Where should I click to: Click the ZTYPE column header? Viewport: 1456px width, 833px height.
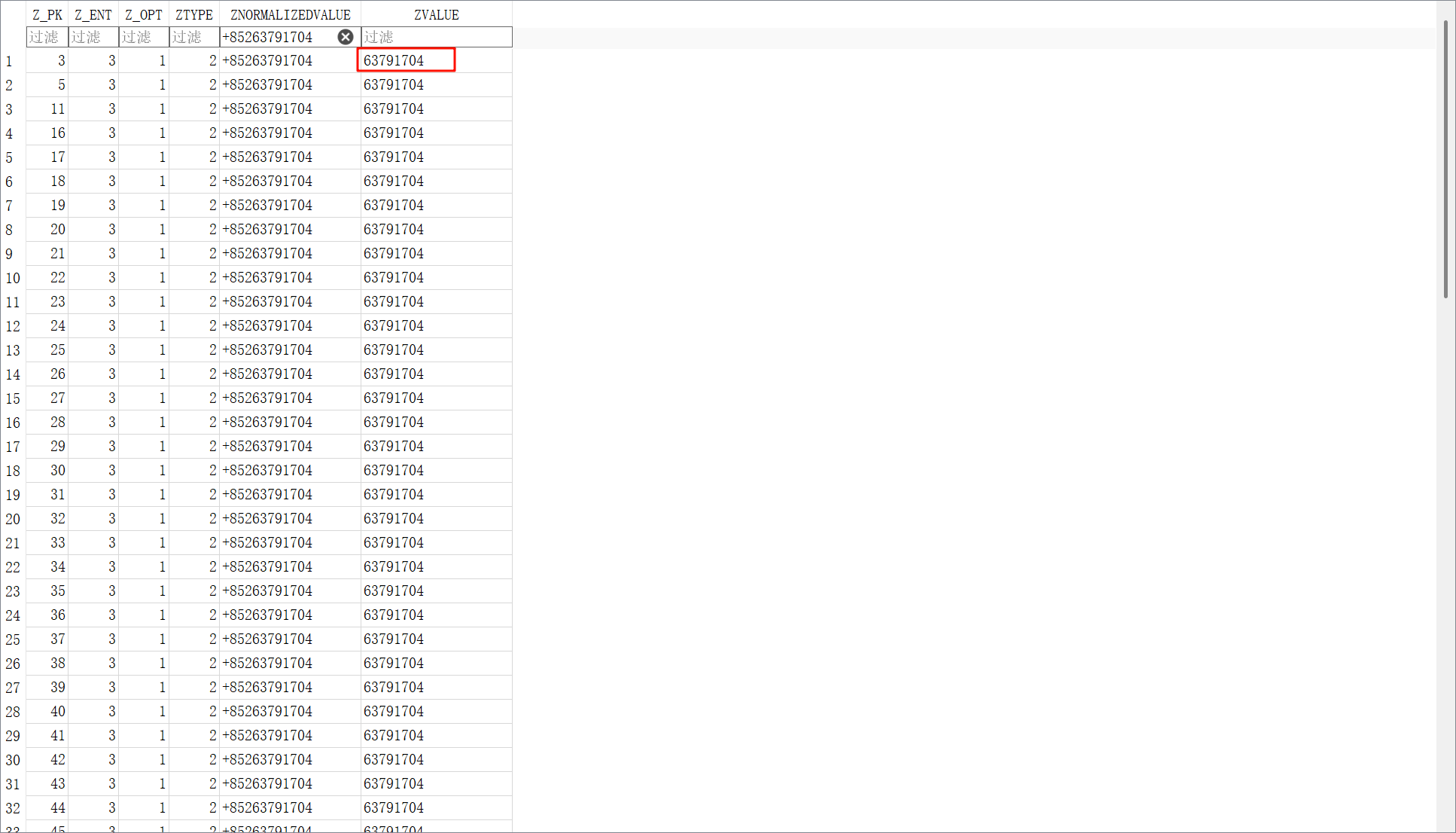click(x=193, y=15)
